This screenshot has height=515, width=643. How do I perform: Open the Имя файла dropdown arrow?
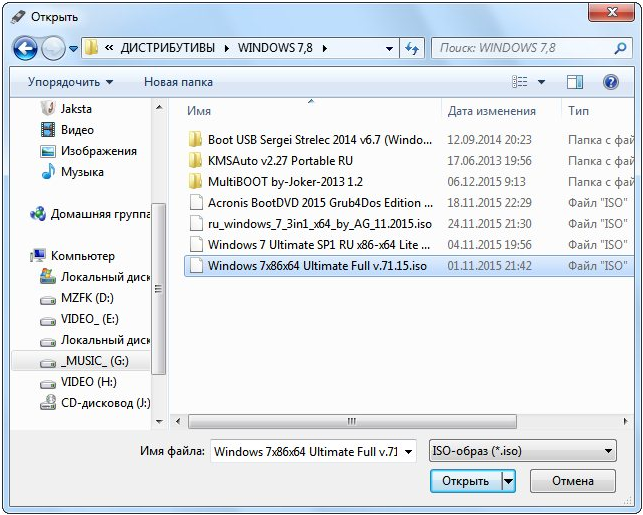click(408, 452)
